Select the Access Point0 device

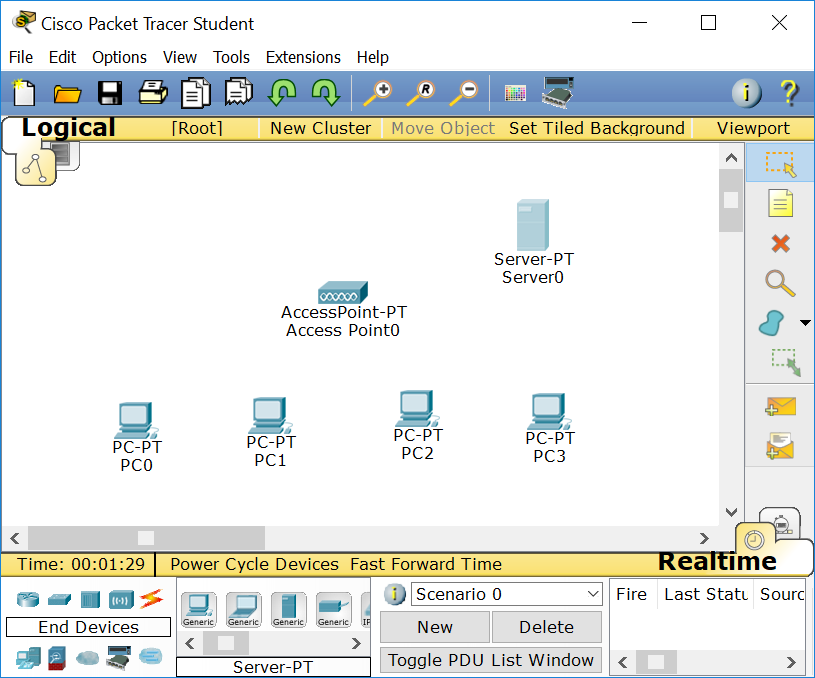pos(343,293)
